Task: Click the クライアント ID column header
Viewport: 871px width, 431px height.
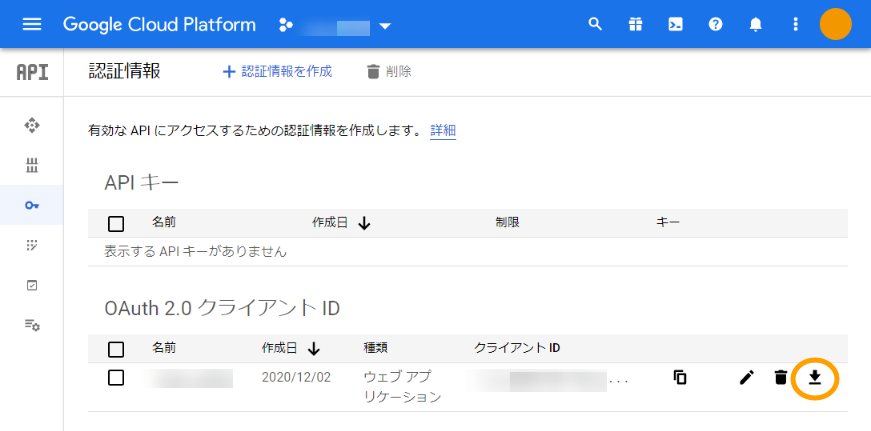Action: [517, 348]
